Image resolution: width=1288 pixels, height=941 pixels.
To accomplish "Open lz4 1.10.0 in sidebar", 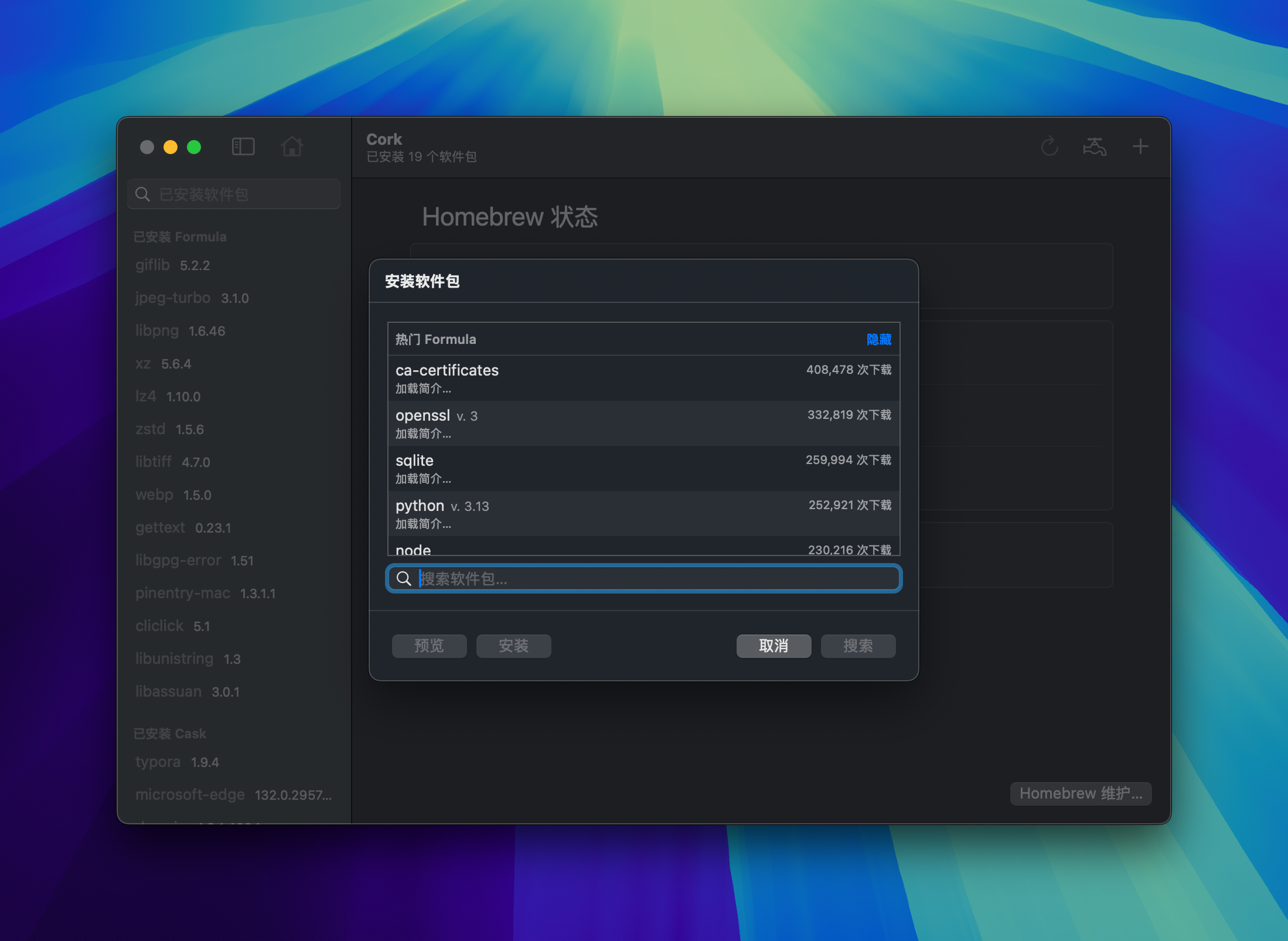I will click(234, 397).
